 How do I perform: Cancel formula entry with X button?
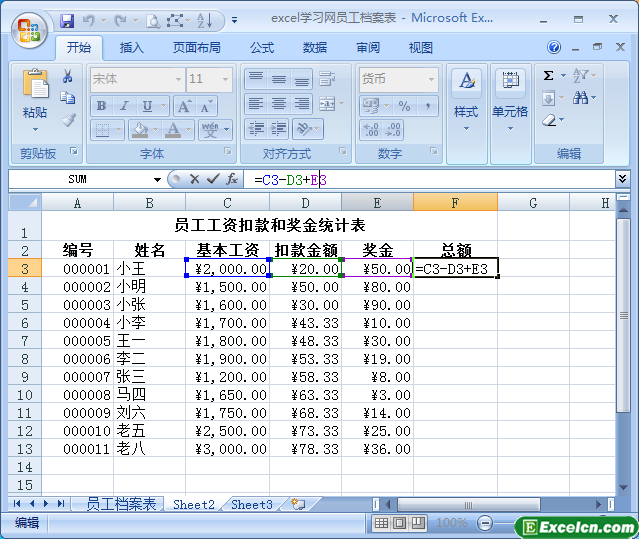[194, 179]
